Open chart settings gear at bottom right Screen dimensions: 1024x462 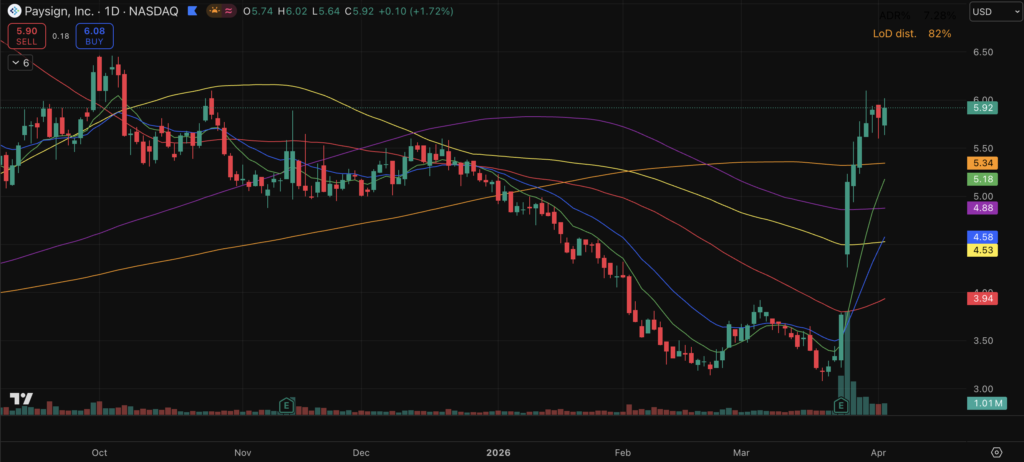996,452
